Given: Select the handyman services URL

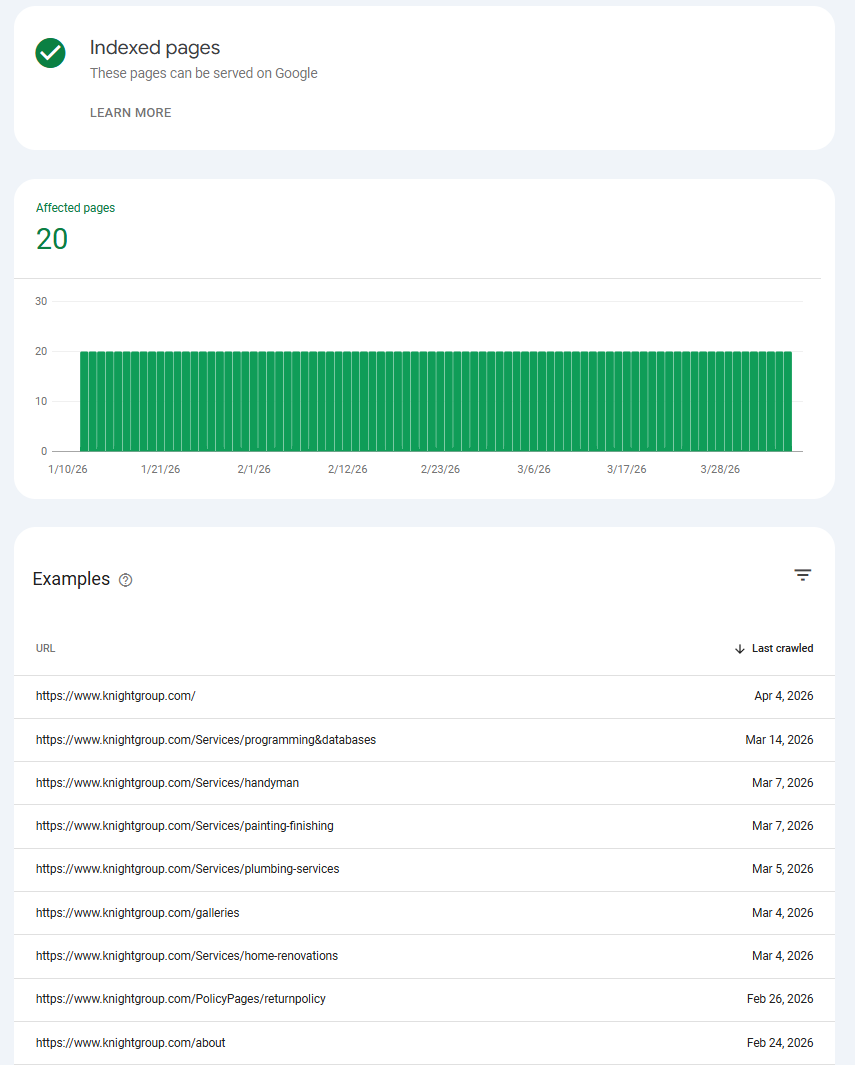Looking at the screenshot, I should click(167, 782).
